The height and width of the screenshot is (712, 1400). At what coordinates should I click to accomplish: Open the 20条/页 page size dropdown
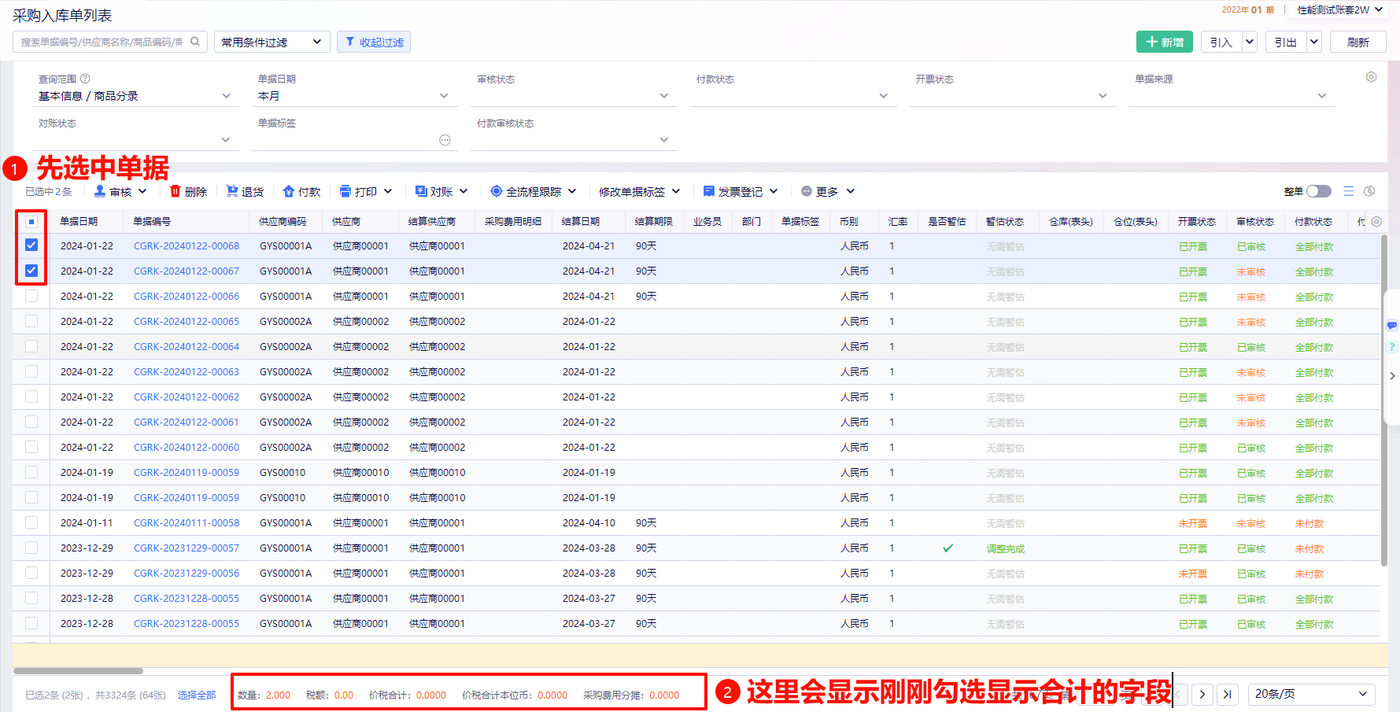click(1312, 694)
